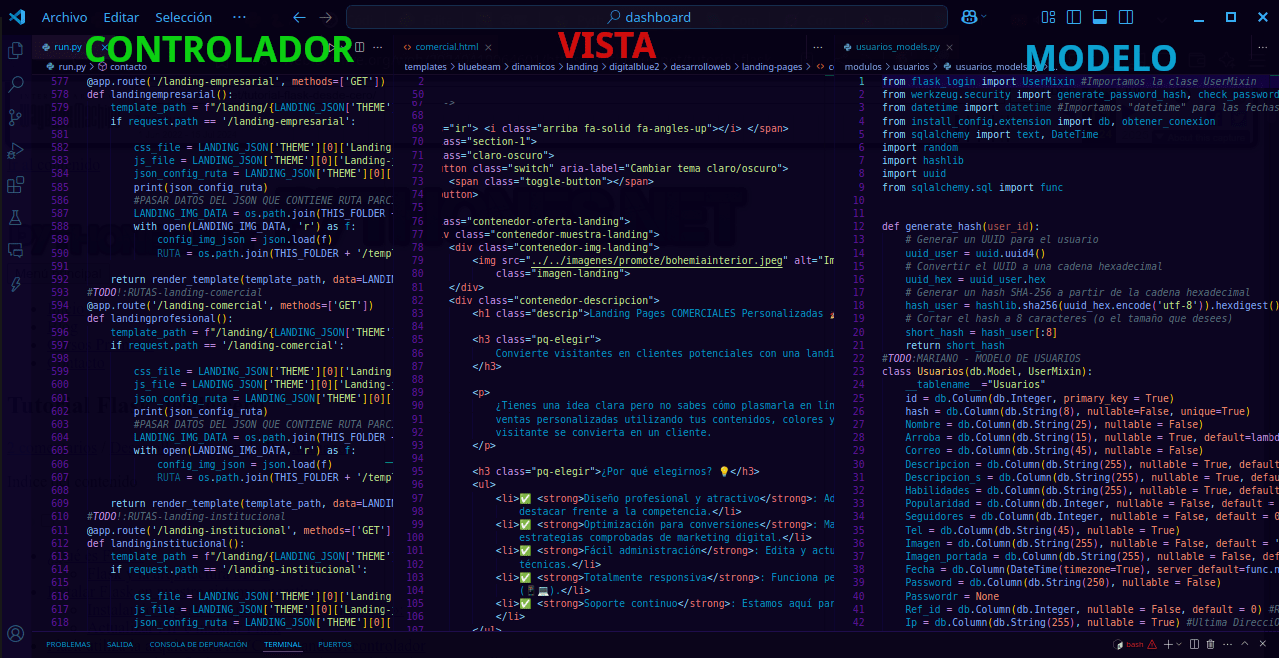Kill the terminal with the trash icon
This screenshot has height=658, width=1279.
(x=1211, y=644)
